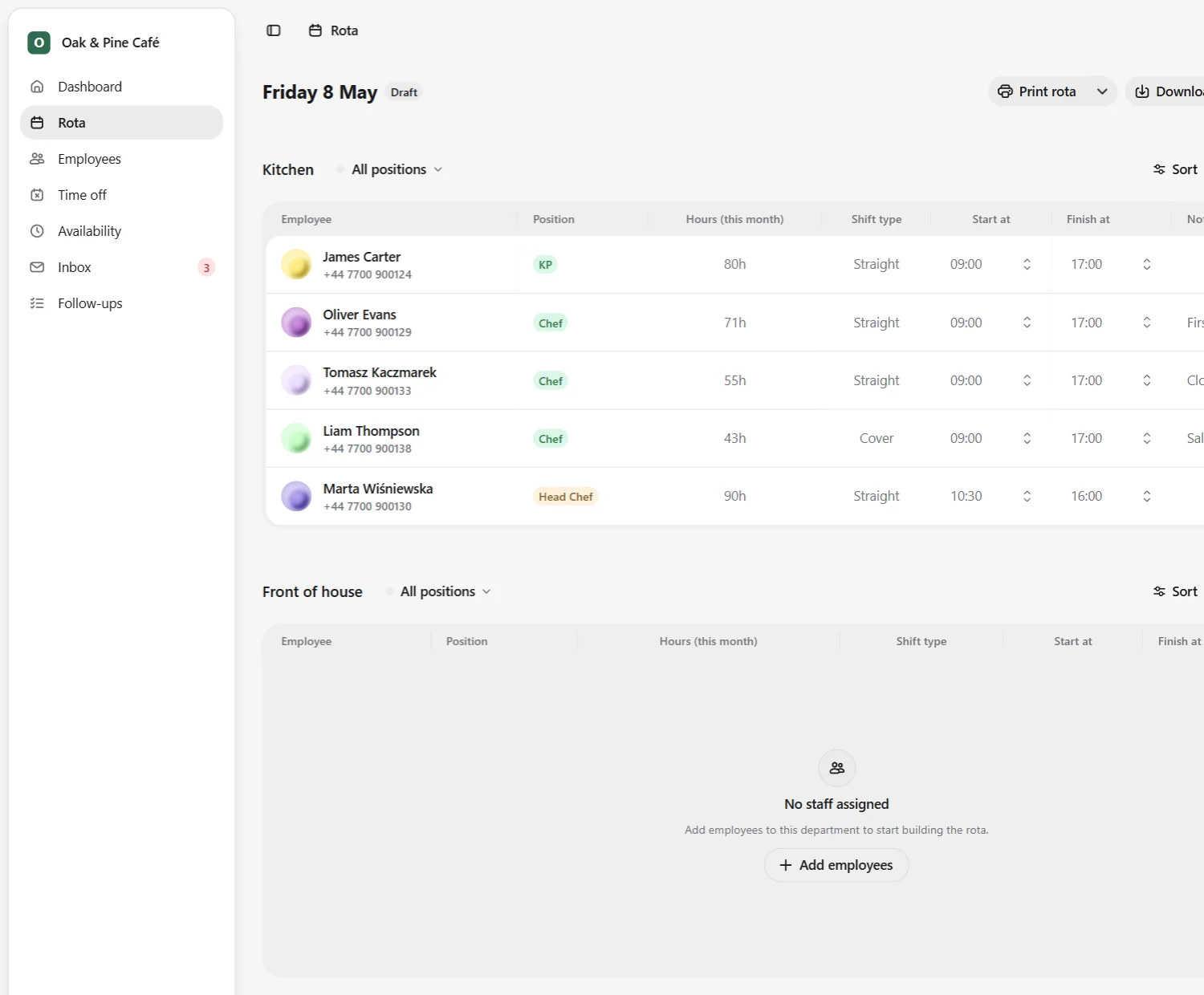Open Time off page
The image size is (1204, 995).
pos(121,195)
